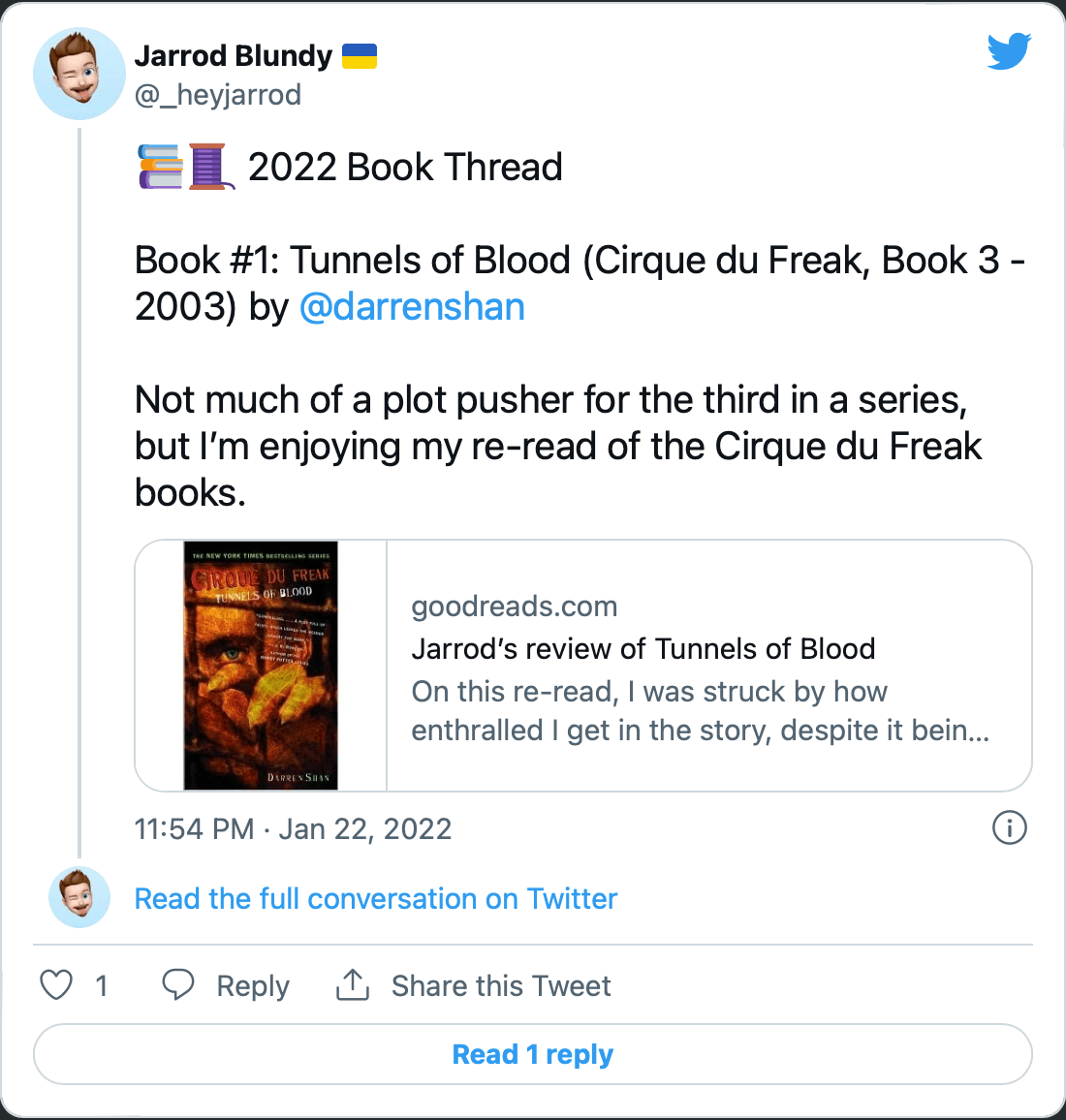Click the stacked books emoji

coord(160,167)
